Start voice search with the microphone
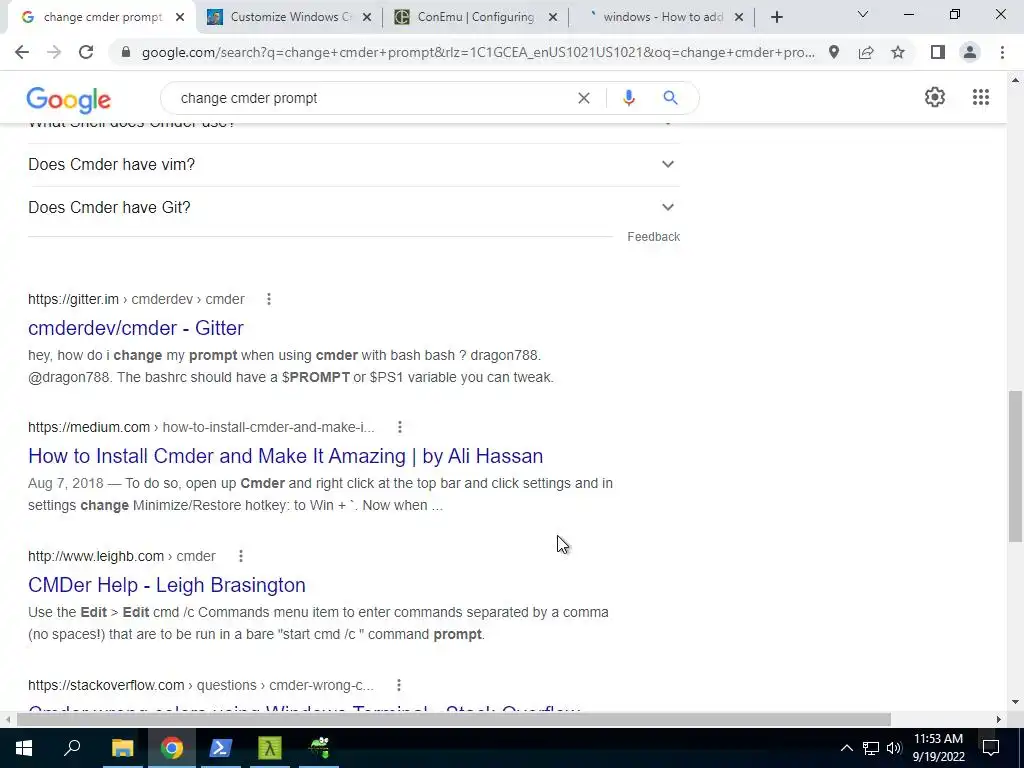The width and height of the screenshot is (1024, 768). [628, 98]
